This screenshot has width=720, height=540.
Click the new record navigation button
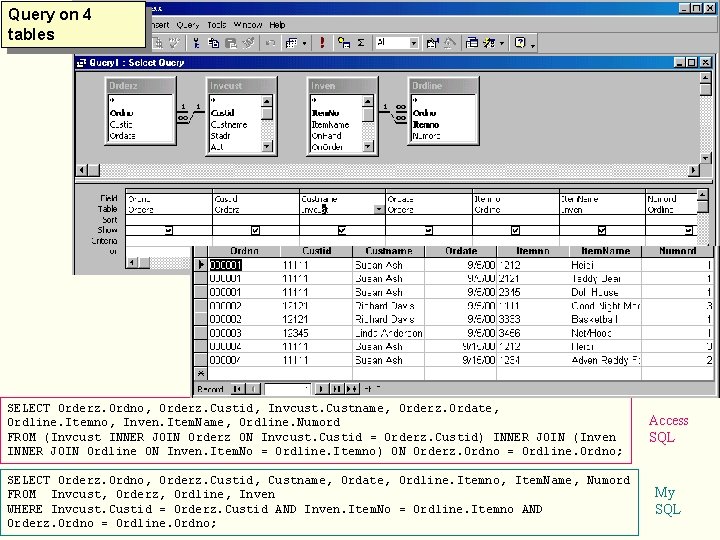pos(352,389)
